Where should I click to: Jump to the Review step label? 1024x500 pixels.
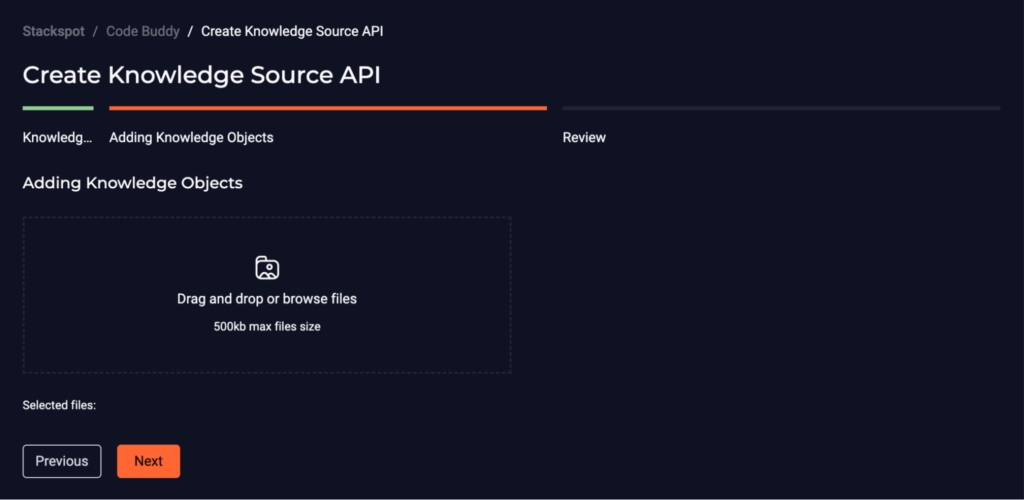click(x=584, y=138)
